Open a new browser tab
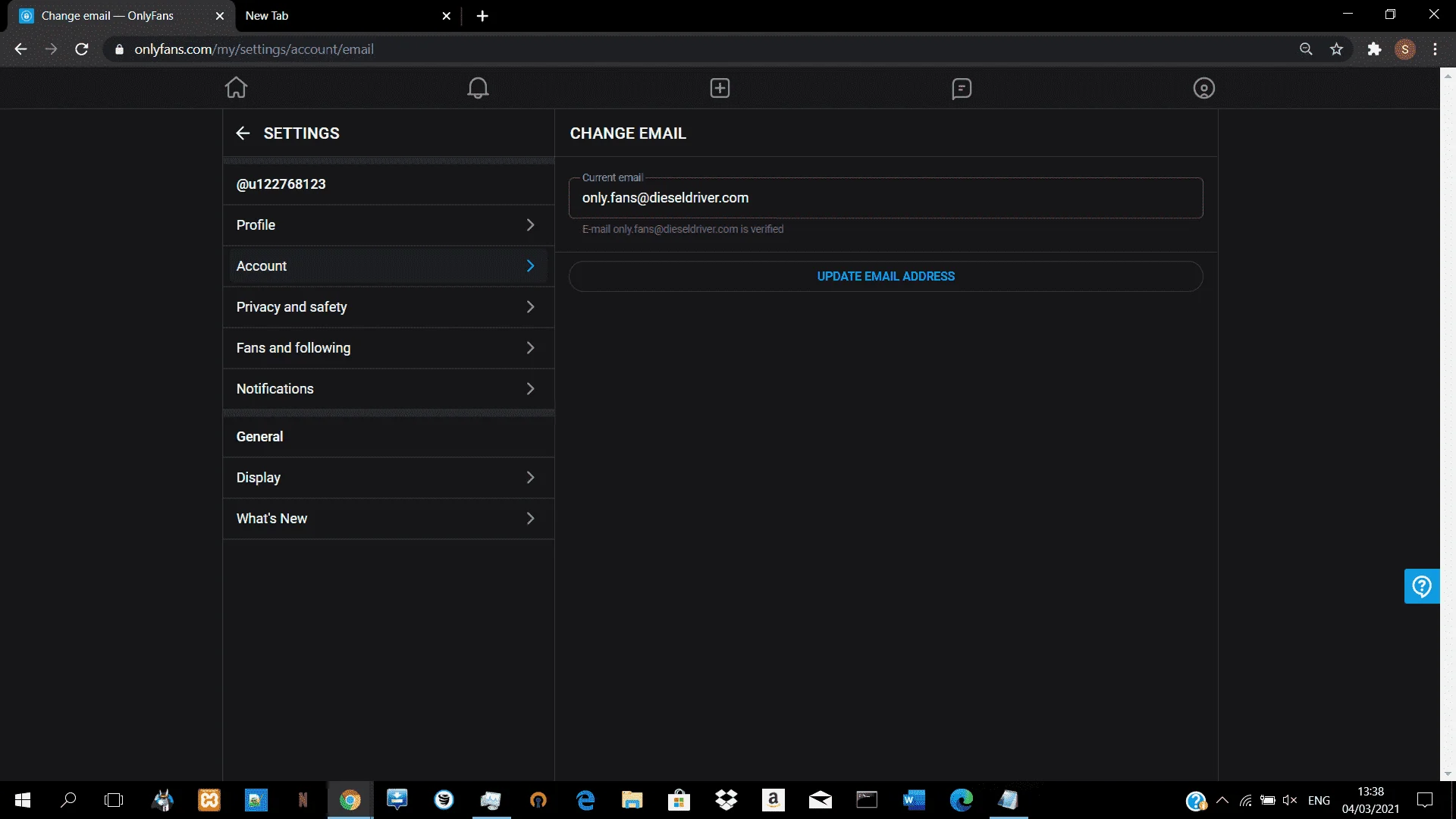This screenshot has width=1456, height=819. (x=482, y=16)
